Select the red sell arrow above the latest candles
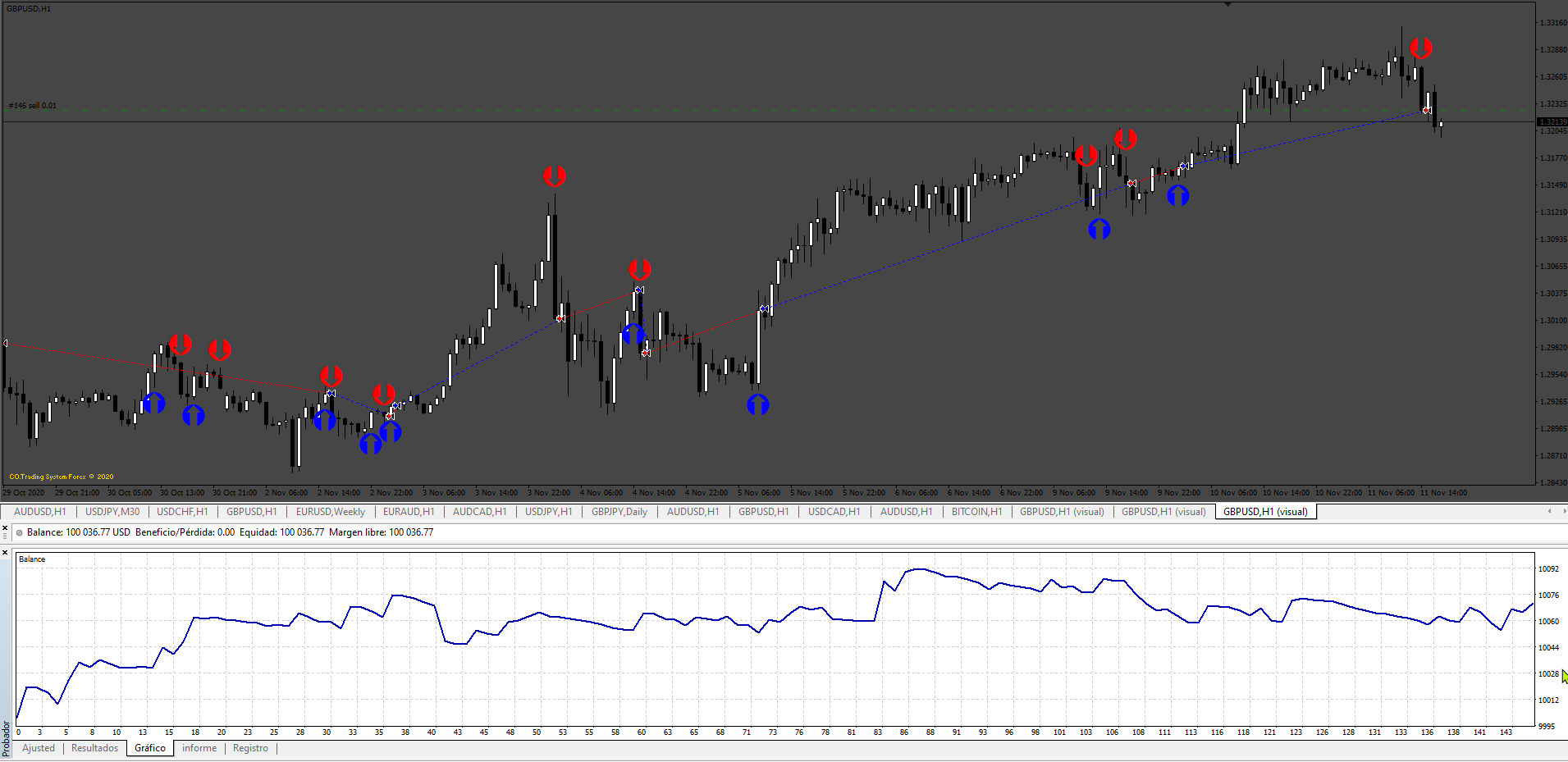 coord(1421,48)
